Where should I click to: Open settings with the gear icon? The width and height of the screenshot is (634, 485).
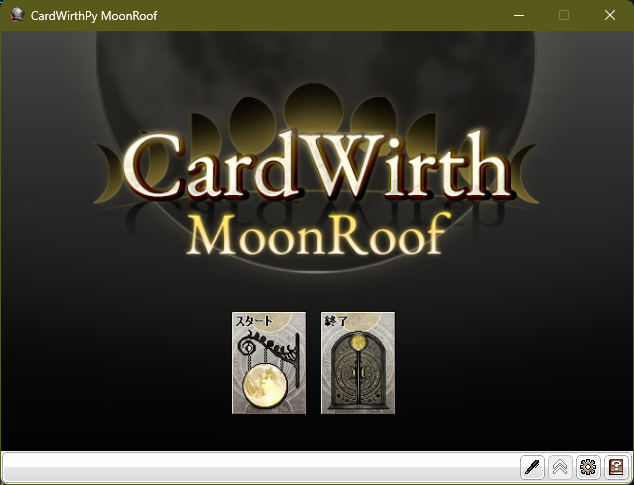click(x=588, y=467)
